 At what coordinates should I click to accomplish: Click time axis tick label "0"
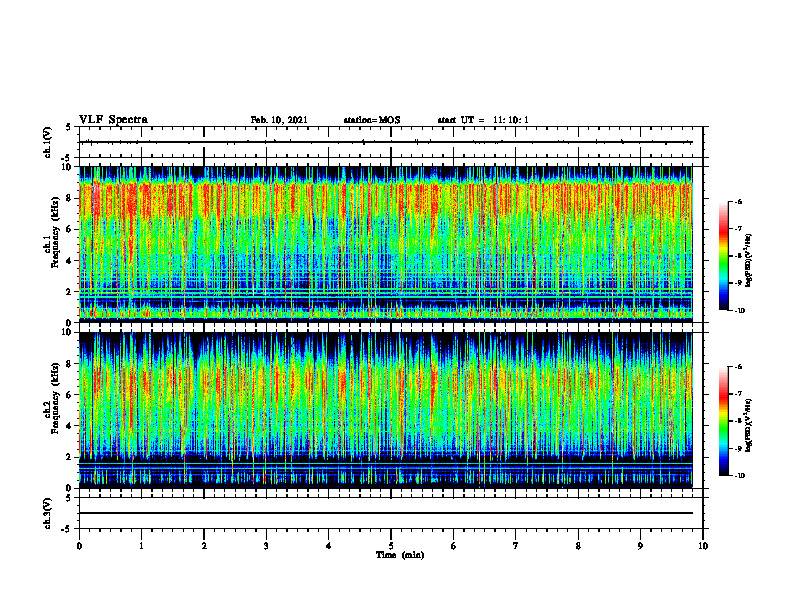(x=79, y=546)
